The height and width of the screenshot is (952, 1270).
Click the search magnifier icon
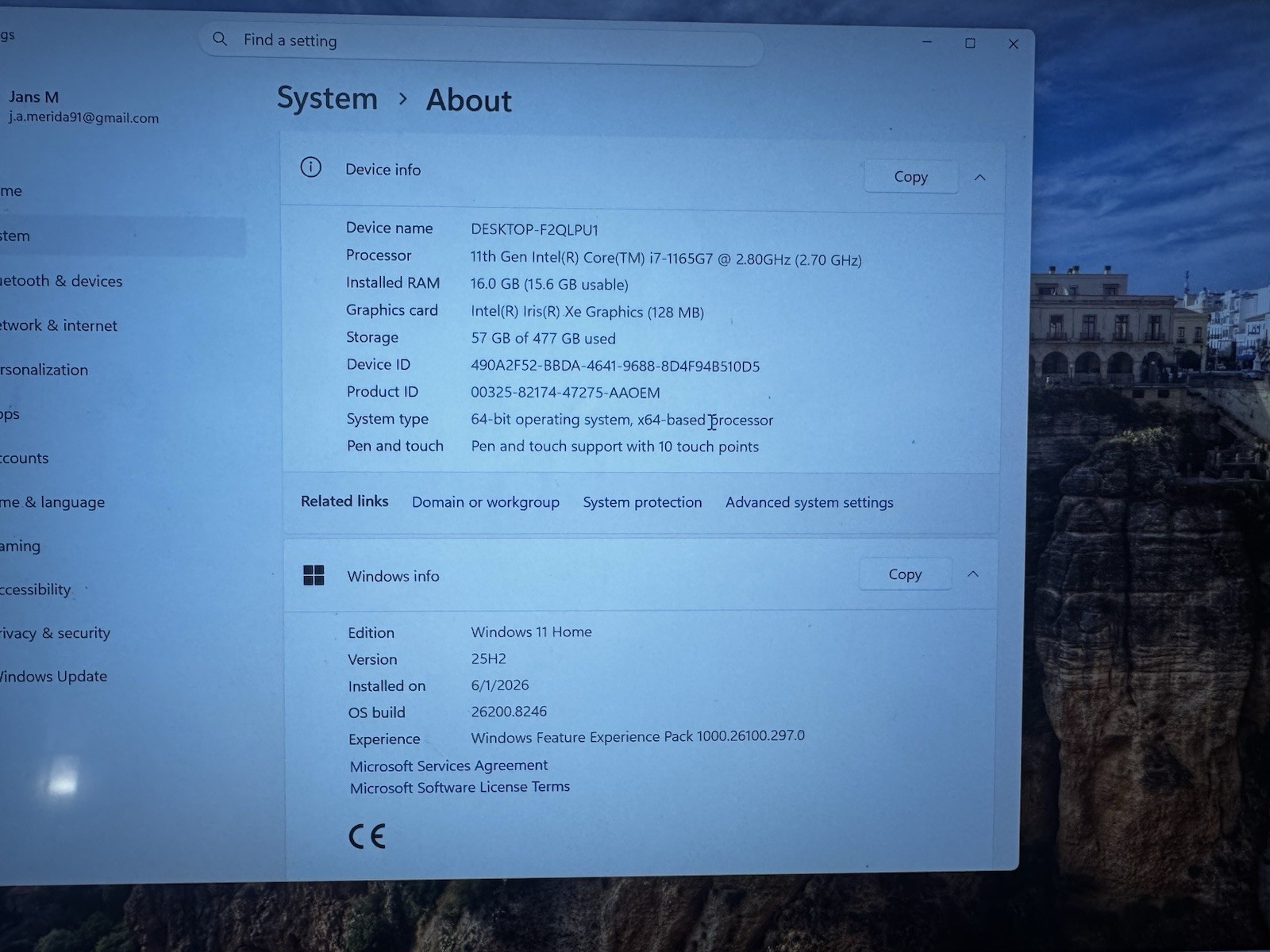[x=220, y=39]
